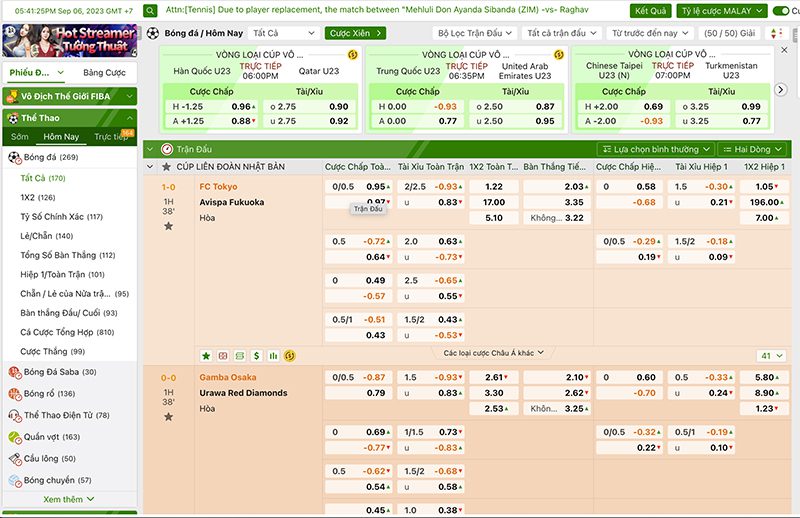The width and height of the screenshot is (800, 518).
Task: Click the statistics bar-chart icon below FC Tokyo
Action: [273, 356]
